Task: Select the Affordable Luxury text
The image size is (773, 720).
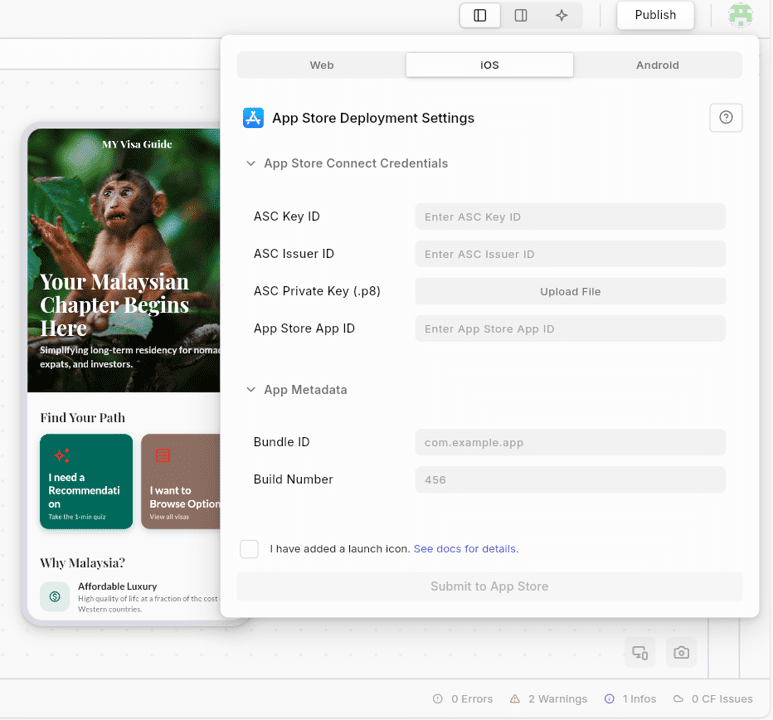Action: [117, 586]
